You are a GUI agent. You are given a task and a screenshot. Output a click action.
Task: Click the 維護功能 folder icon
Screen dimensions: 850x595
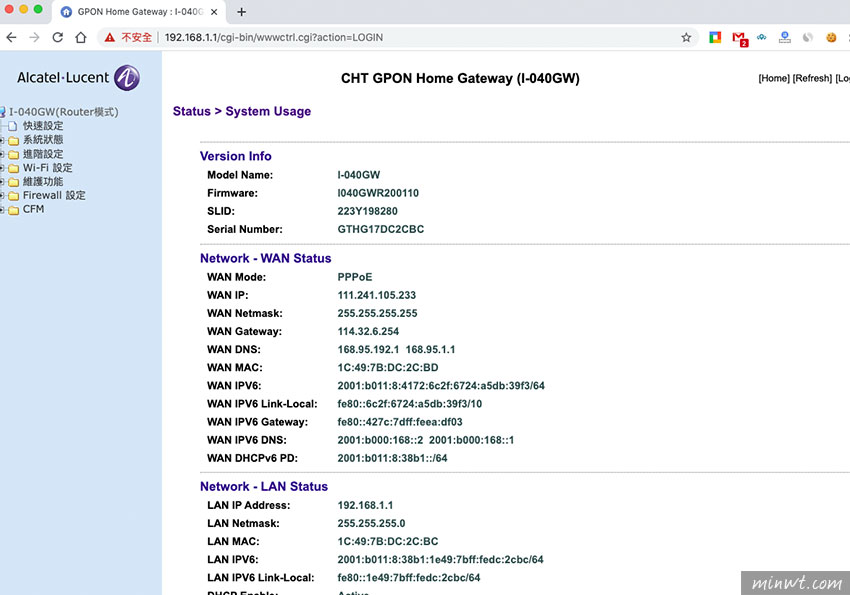pyautogui.click(x=14, y=182)
